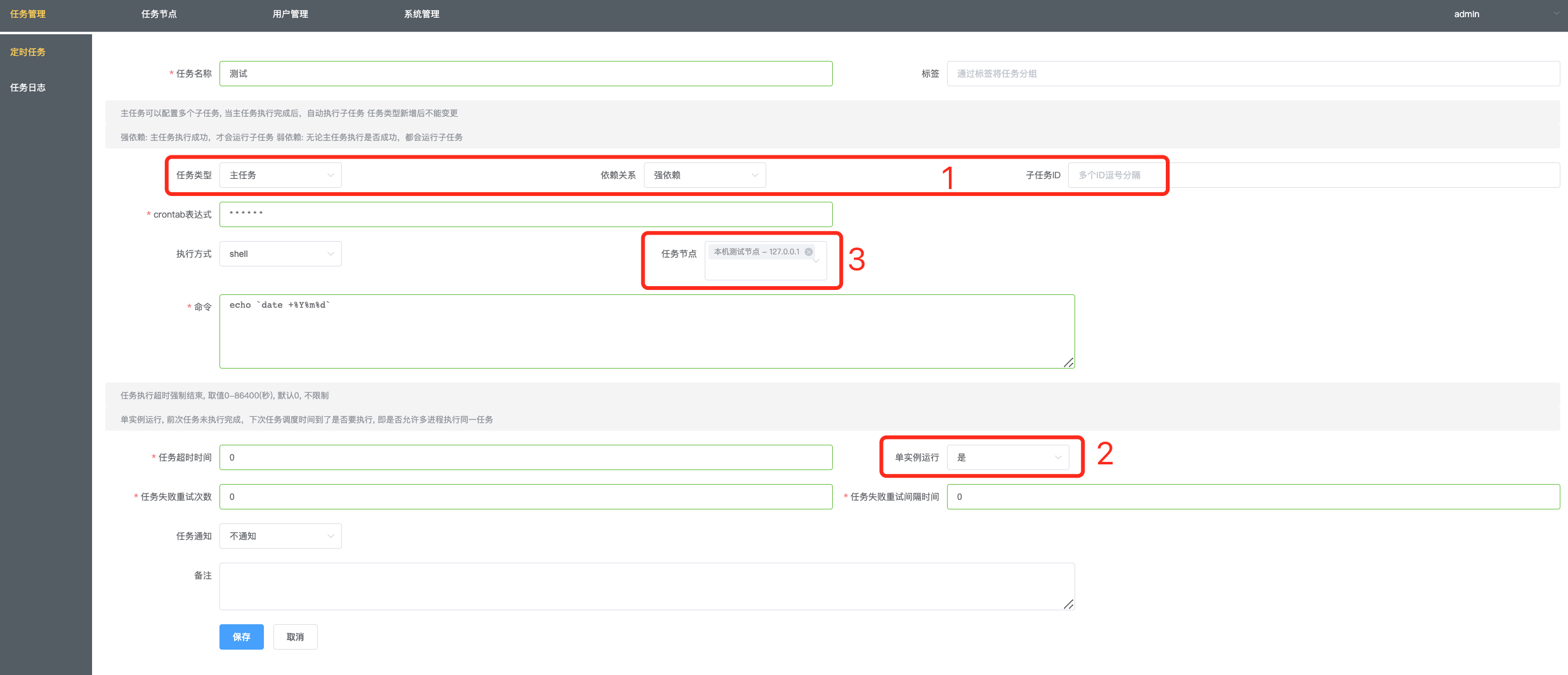
Task: Click the 取消 button
Action: 296,637
